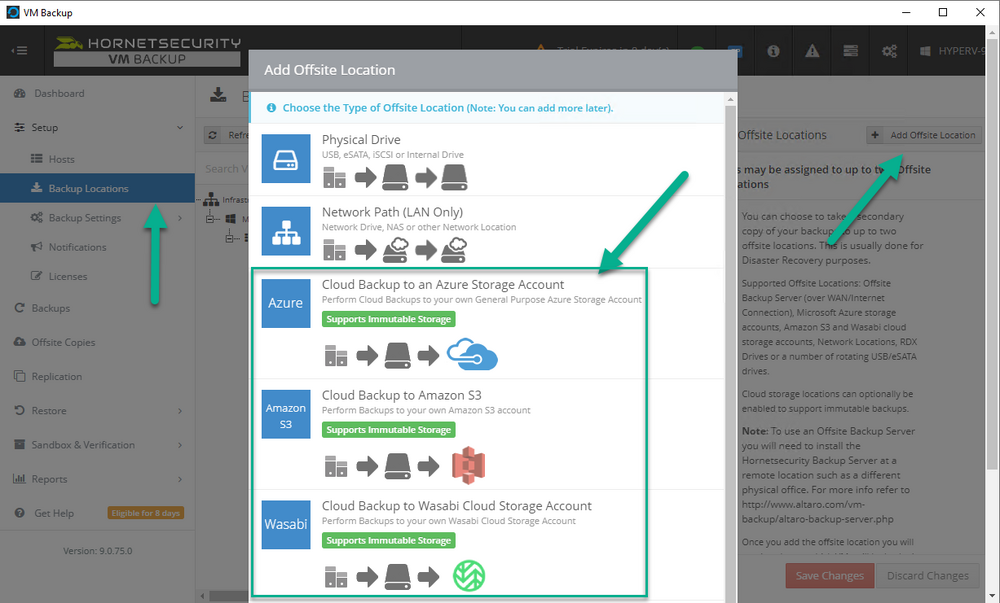Click the download icon in the toolbar
This screenshot has width=1000, height=603.
coord(218,95)
